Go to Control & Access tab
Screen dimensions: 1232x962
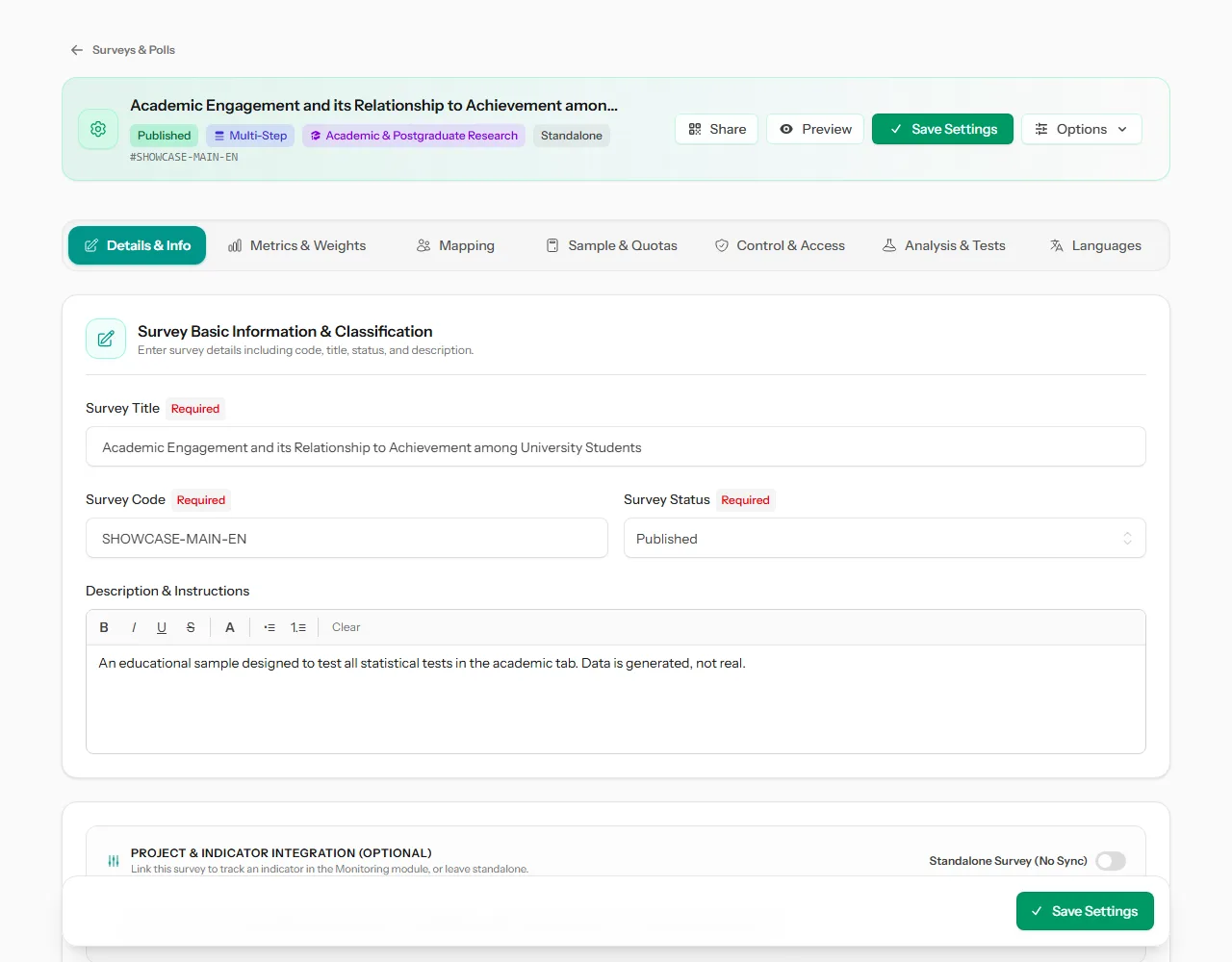pyautogui.click(x=780, y=245)
